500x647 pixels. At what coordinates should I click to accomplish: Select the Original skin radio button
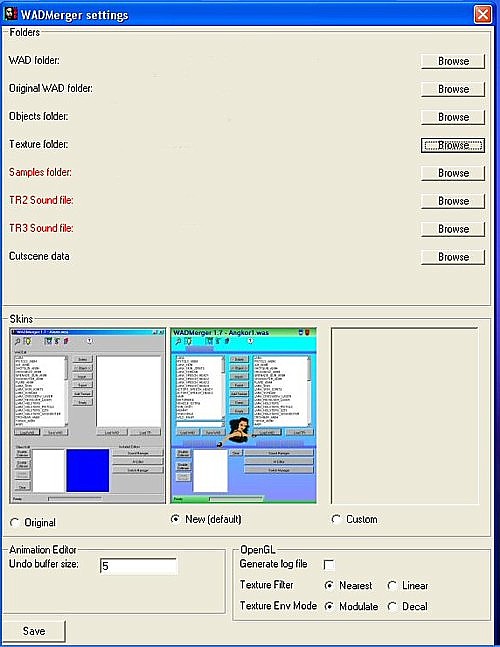[x=15, y=523]
